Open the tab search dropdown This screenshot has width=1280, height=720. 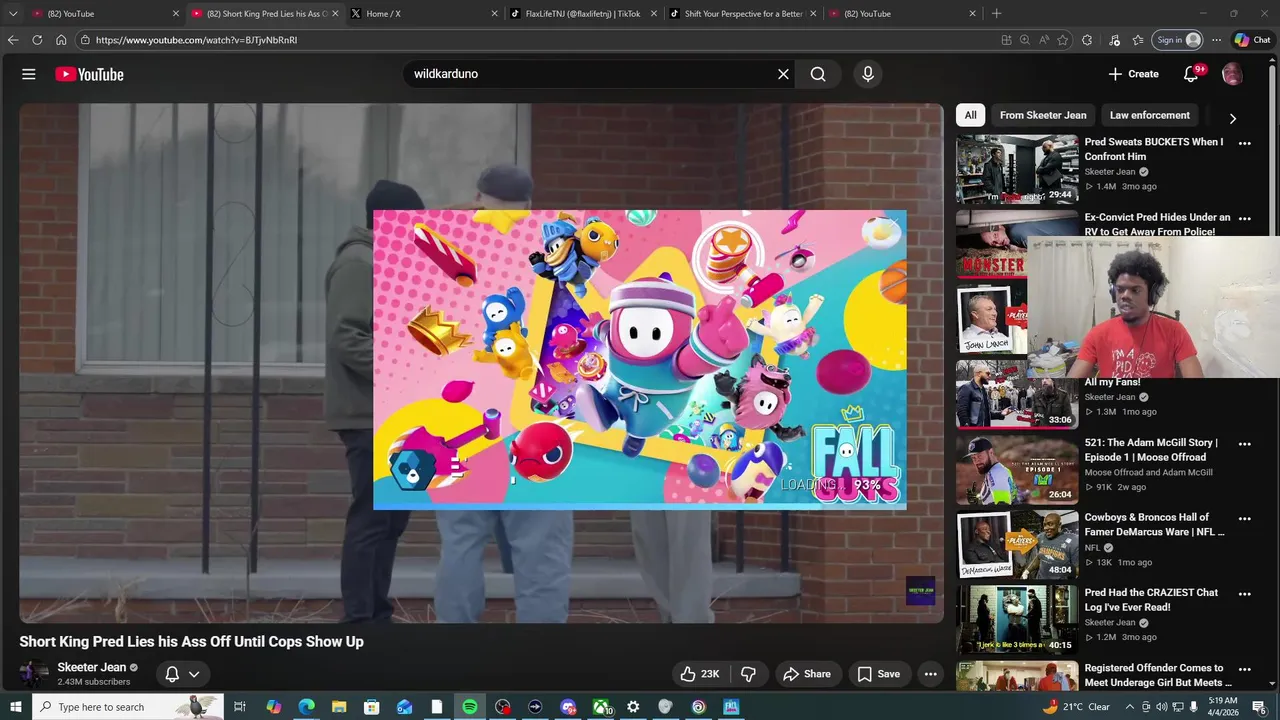(13, 14)
